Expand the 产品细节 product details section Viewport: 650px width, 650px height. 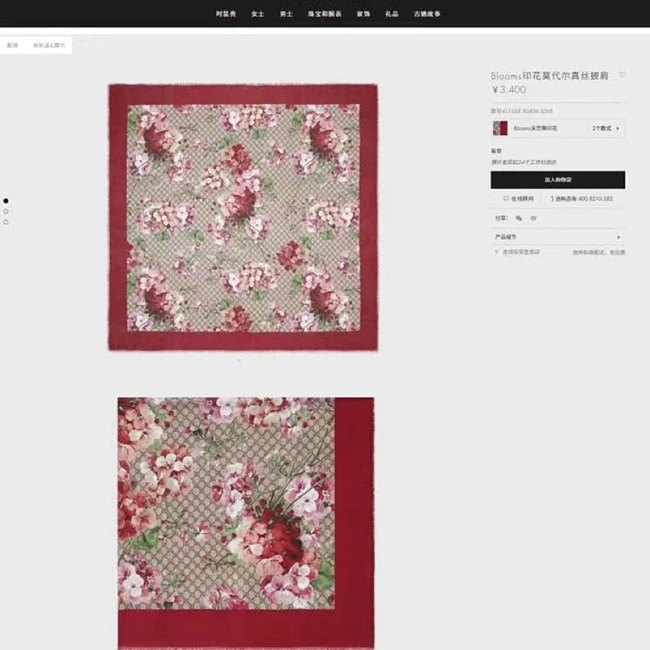click(557, 237)
